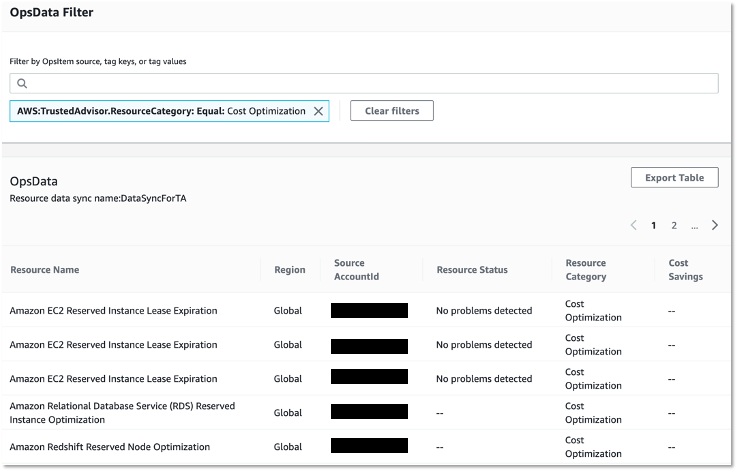Click Global region in Redshift row
This screenshot has width=738, height=472.
tap(288, 447)
